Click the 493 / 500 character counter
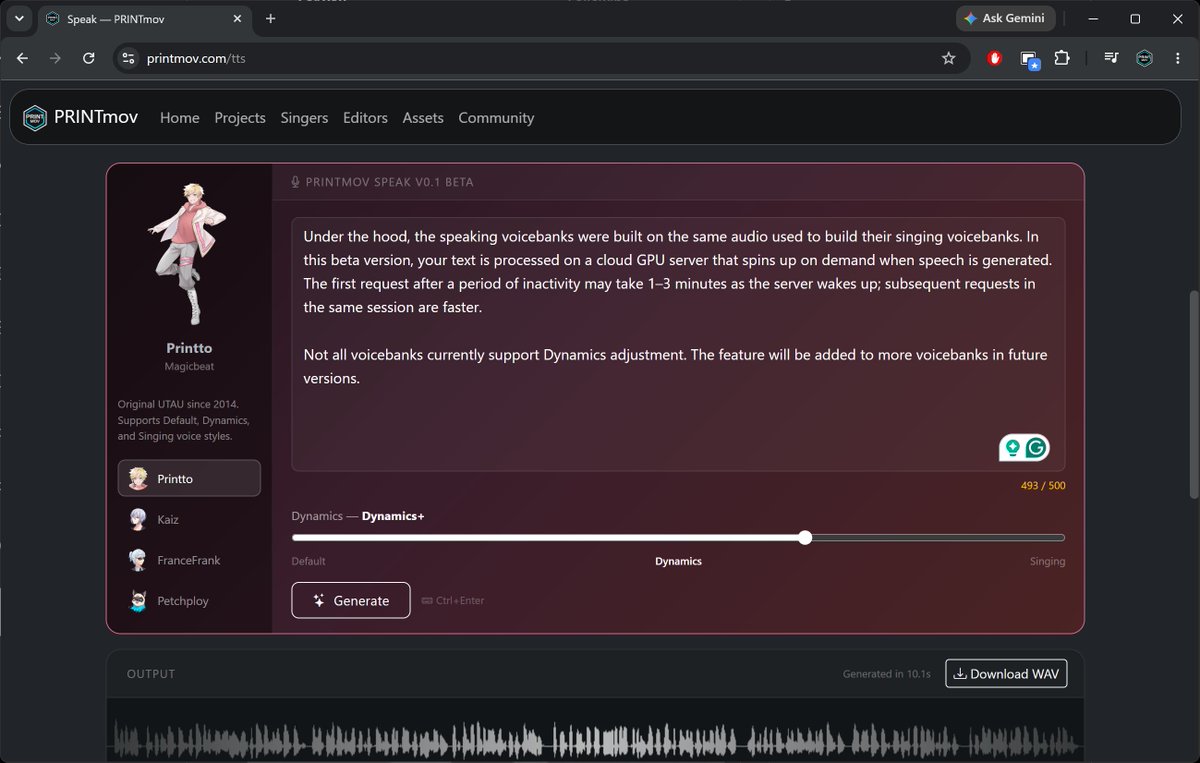This screenshot has width=1200, height=763. [1043, 486]
